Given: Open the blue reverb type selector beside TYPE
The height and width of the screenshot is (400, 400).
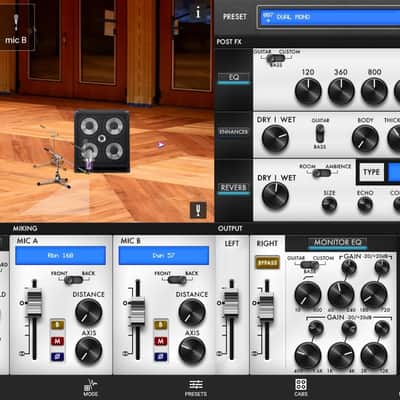Looking at the screenshot, I should 394,172.
